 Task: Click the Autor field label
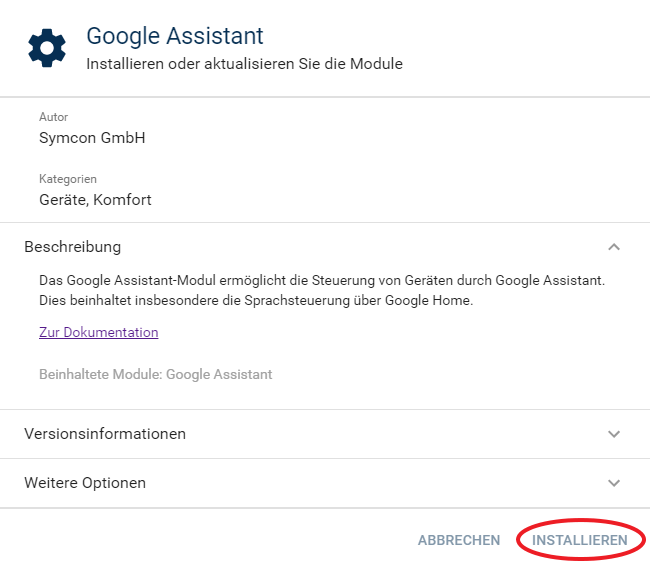[x=53, y=118]
